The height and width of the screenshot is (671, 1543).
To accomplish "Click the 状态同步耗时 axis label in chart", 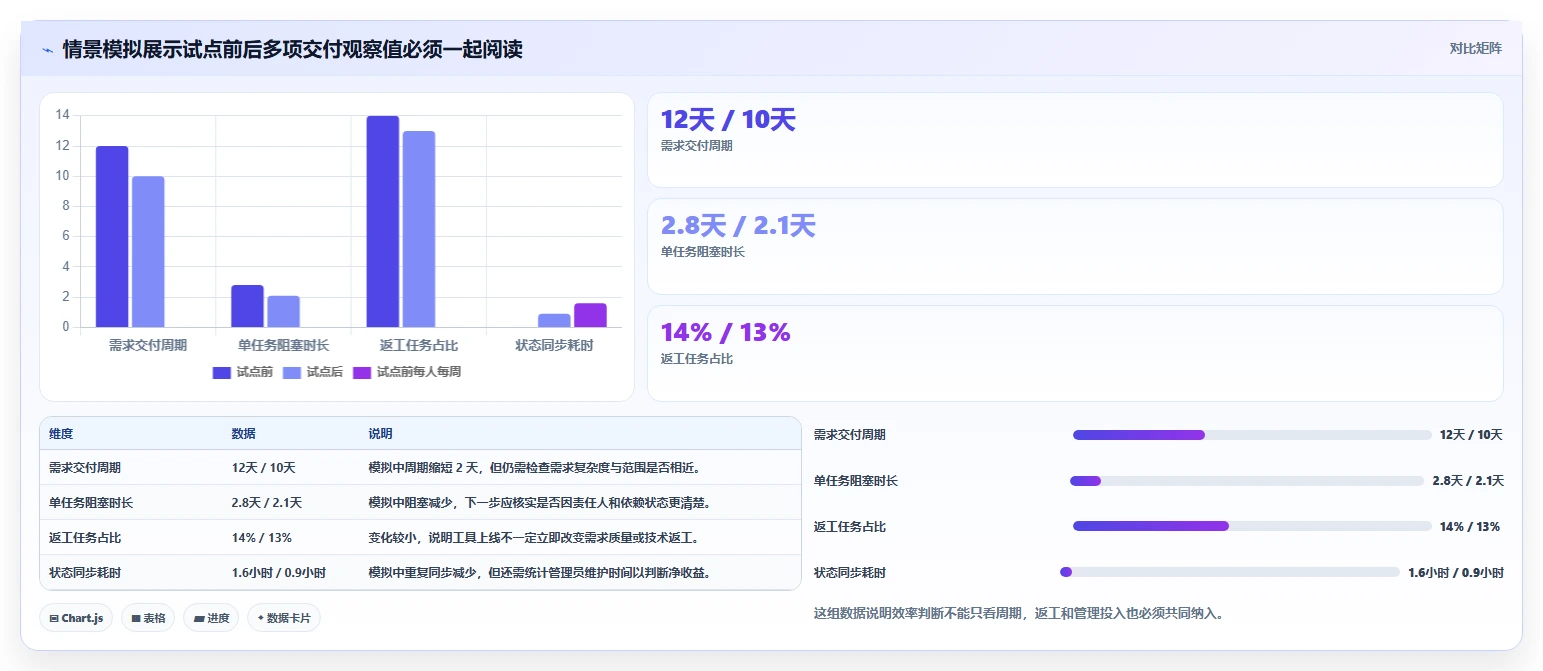I will 554,345.
